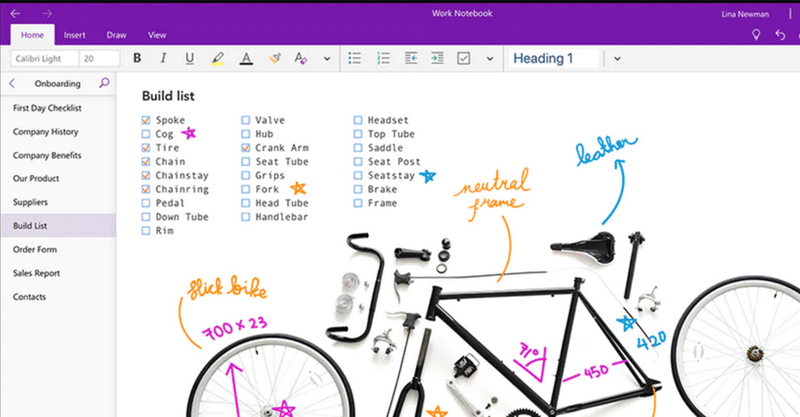The image size is (800, 417).
Task: Go forward with the right arrow
Action: (47, 13)
